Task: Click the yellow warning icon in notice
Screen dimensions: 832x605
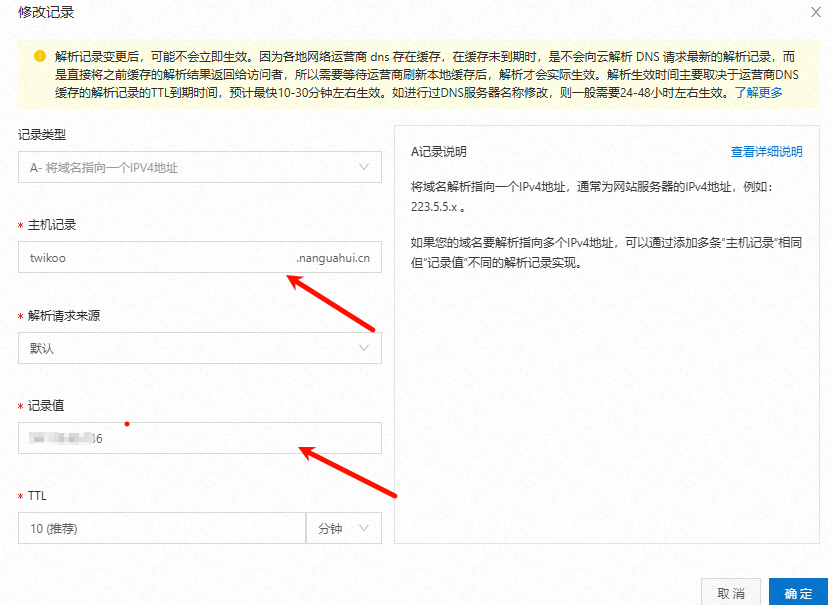Action: (x=40, y=56)
